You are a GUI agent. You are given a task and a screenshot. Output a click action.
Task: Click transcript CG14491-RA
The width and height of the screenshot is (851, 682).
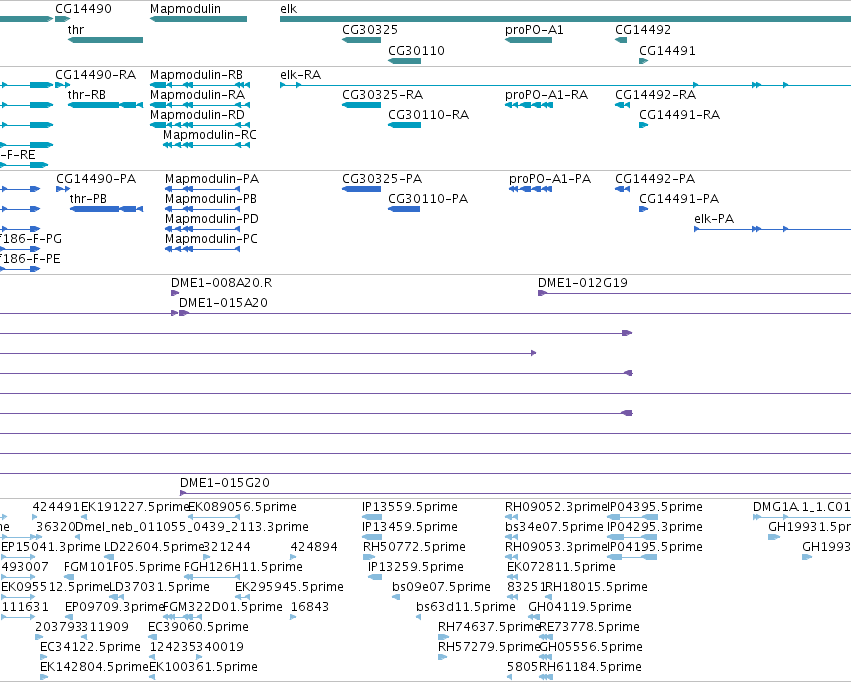(x=679, y=114)
